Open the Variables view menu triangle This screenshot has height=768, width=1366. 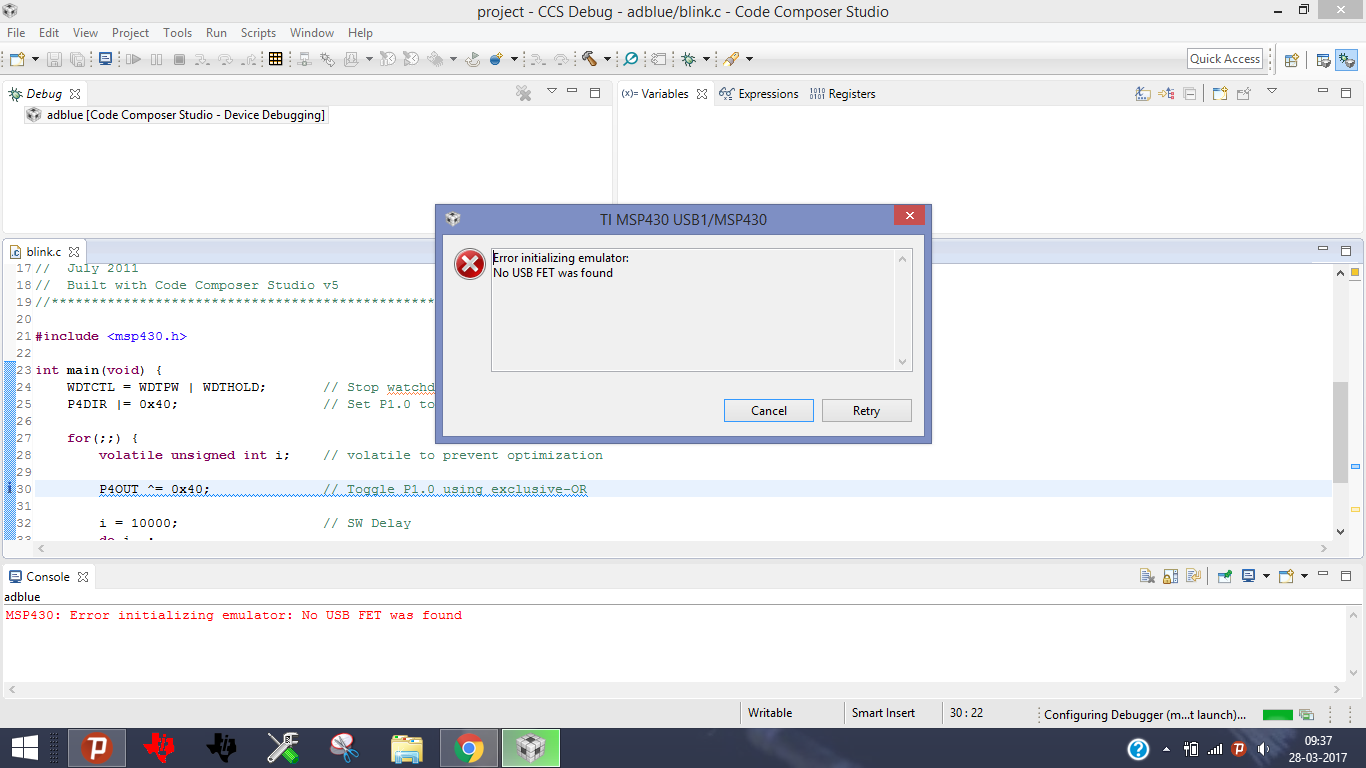click(x=1272, y=91)
